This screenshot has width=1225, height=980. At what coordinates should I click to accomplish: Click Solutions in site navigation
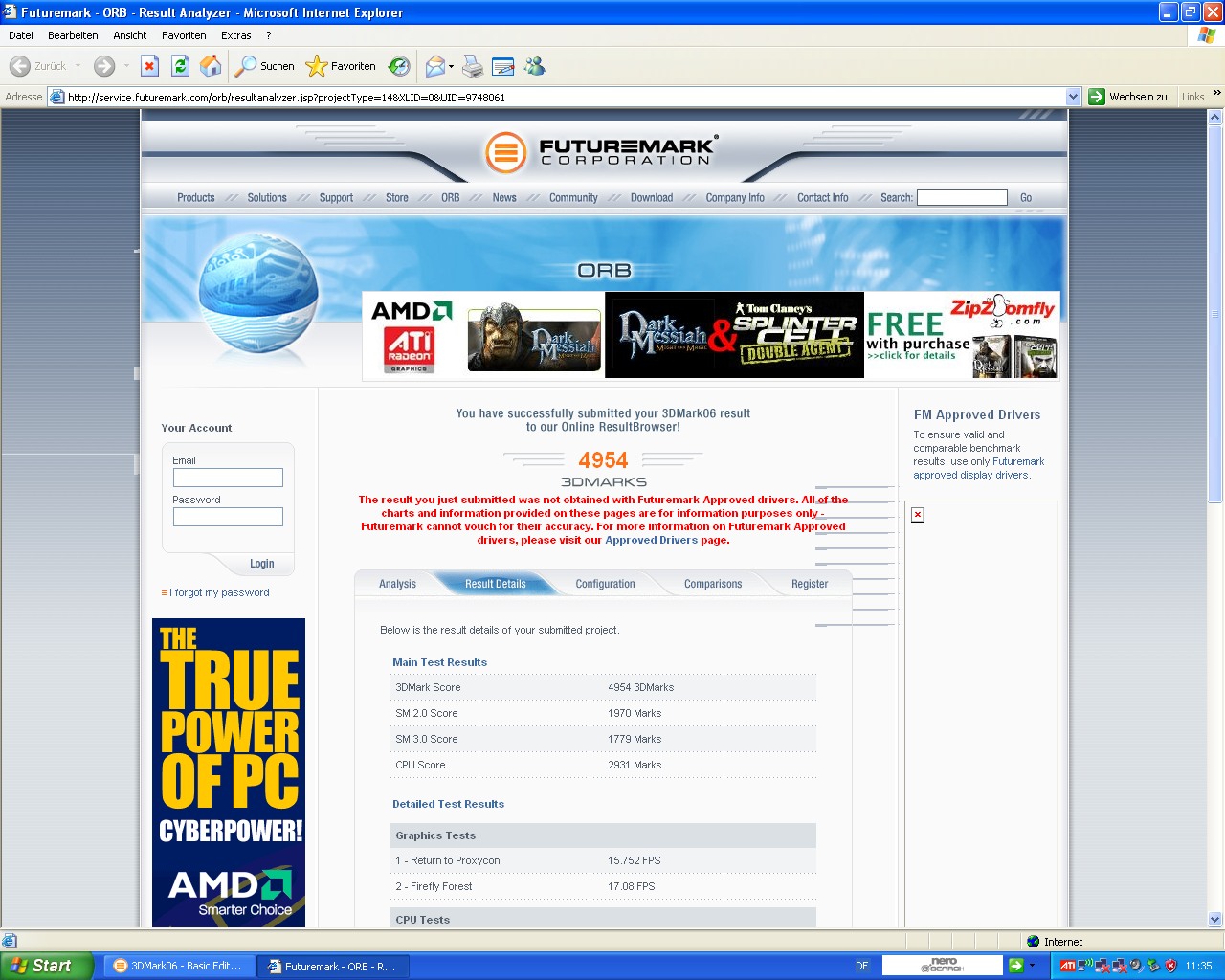coord(267,198)
